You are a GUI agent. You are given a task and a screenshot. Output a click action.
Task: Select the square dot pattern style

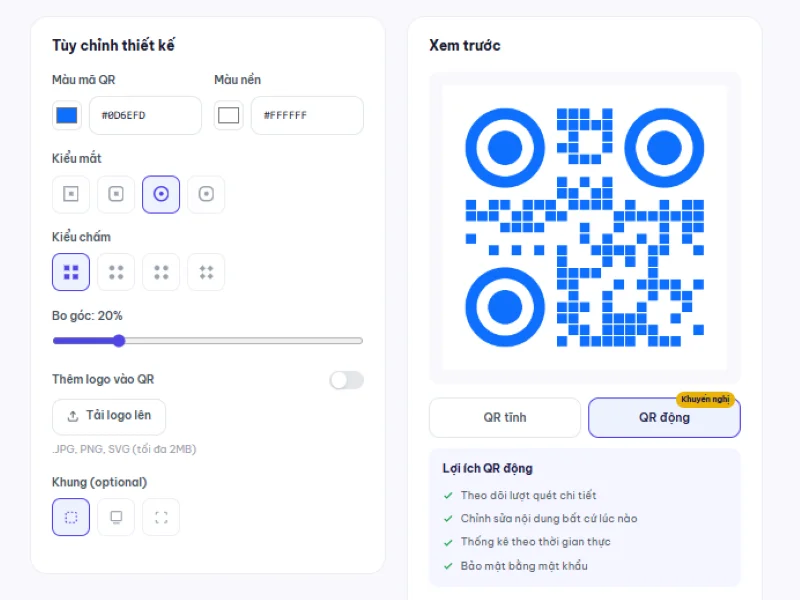71,272
